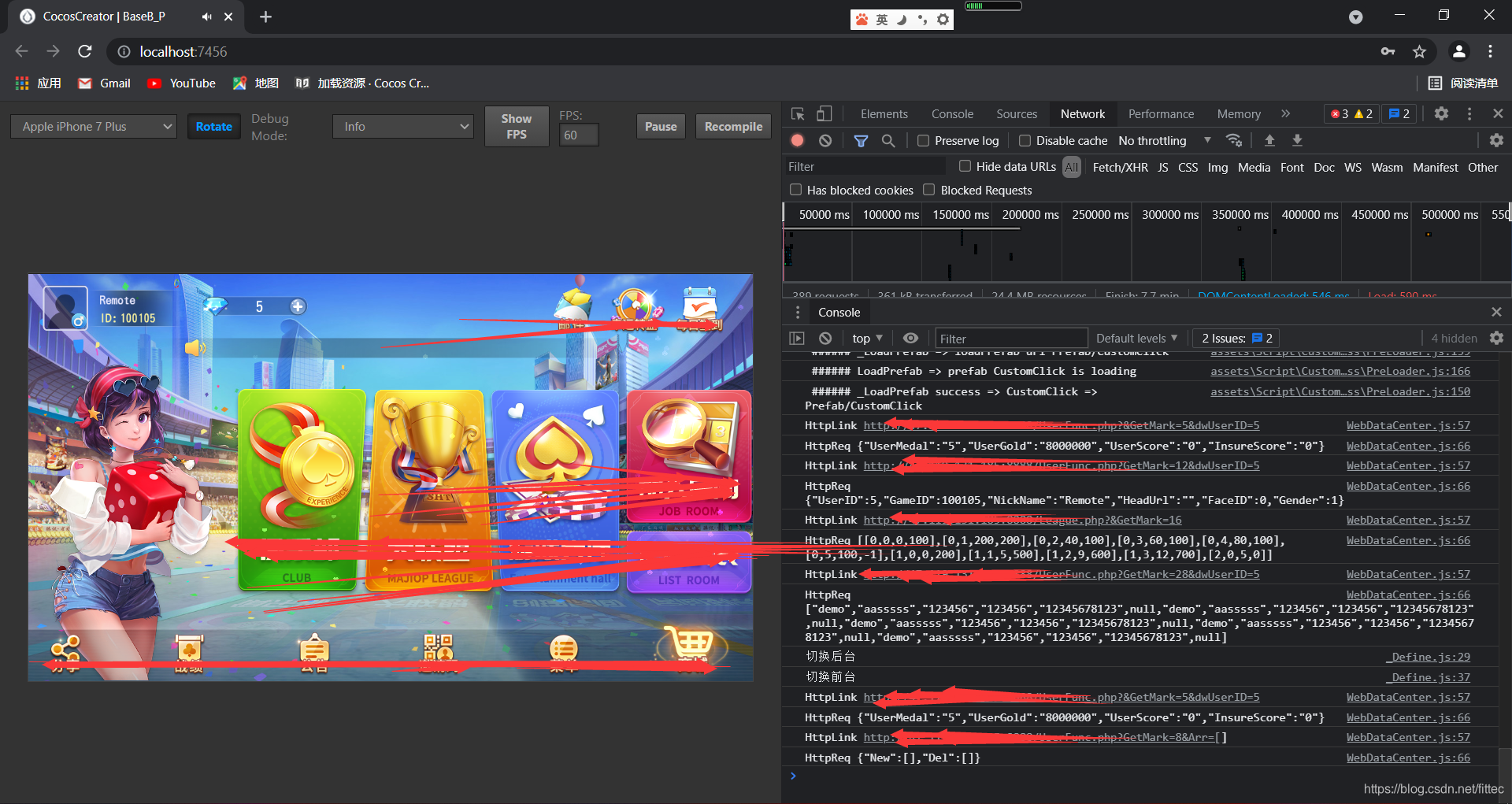Toggle Preserve log checkbox

pos(924,140)
